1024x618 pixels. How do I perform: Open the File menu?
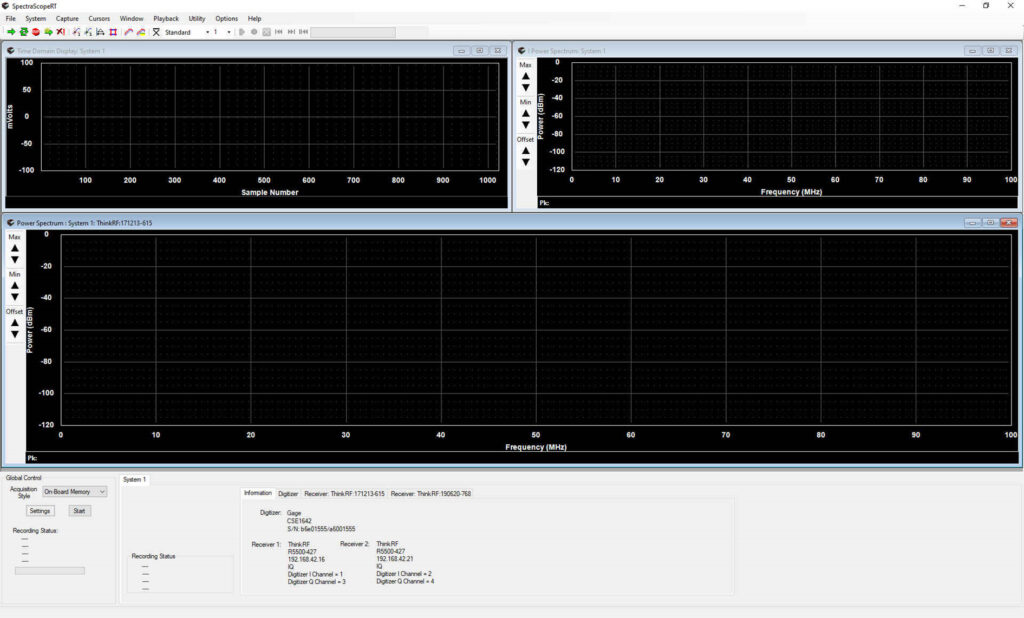tap(11, 19)
